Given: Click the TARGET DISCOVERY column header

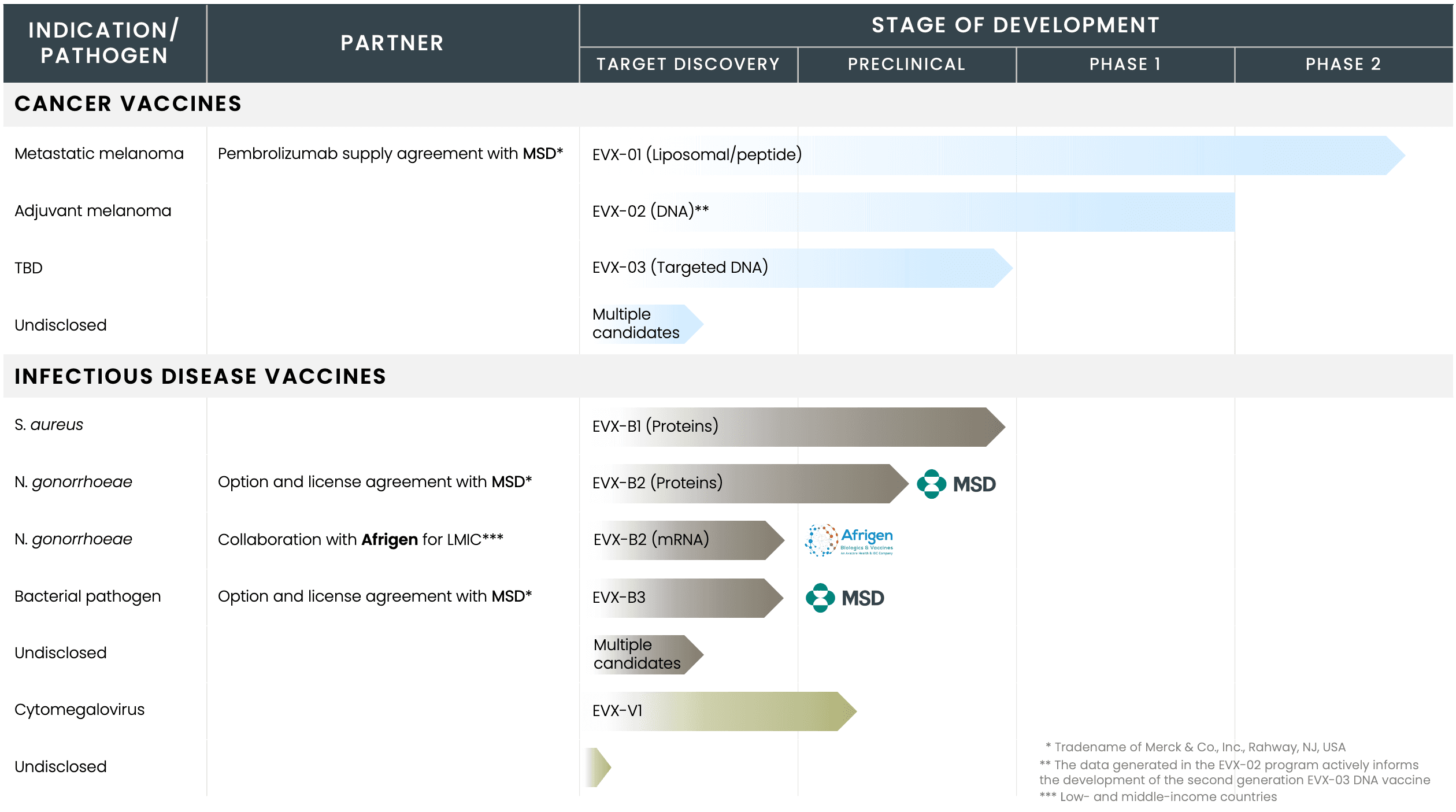Looking at the screenshot, I should [x=688, y=64].
